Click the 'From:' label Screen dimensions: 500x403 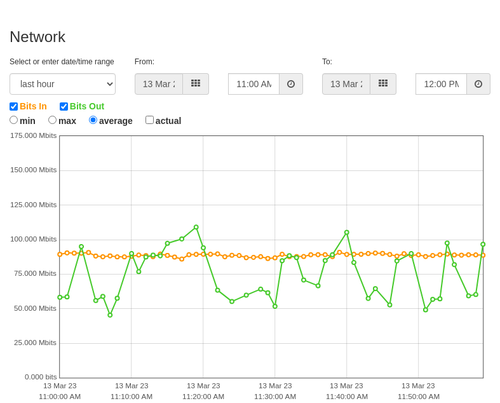pos(144,62)
